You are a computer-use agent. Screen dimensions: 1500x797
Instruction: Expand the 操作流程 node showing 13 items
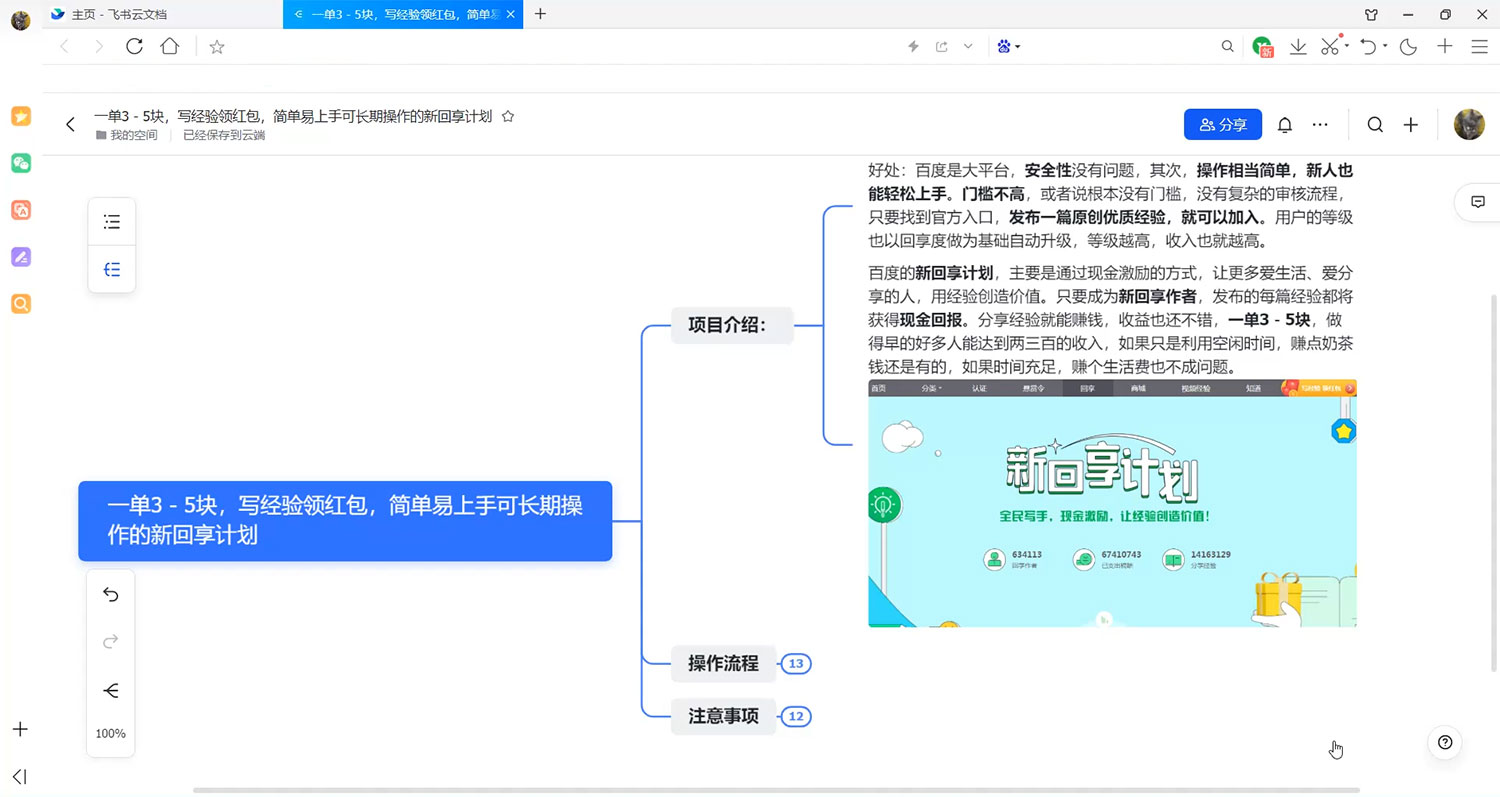[795, 663]
